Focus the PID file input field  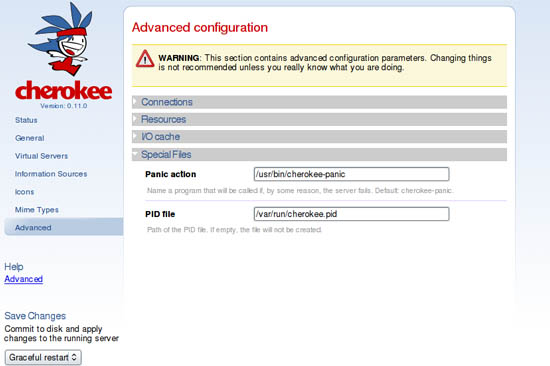coord(351,214)
